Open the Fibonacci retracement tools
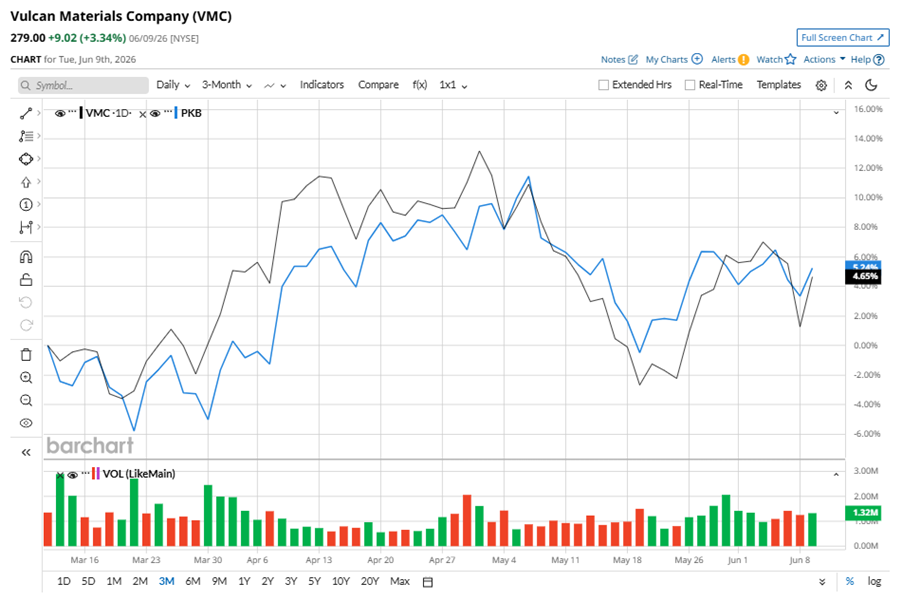 (x=26, y=136)
